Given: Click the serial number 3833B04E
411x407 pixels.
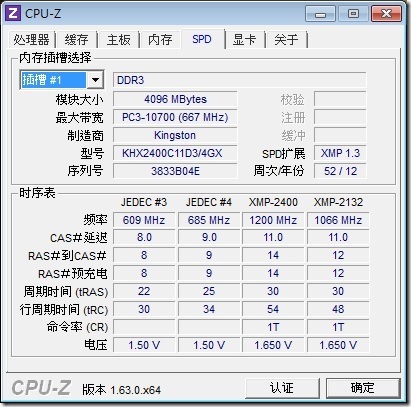Looking at the screenshot, I should [175, 171].
